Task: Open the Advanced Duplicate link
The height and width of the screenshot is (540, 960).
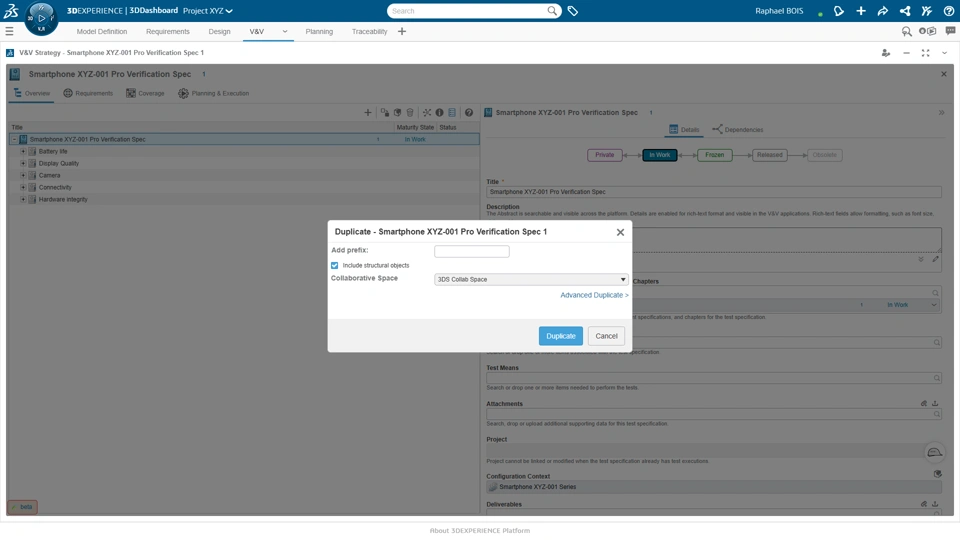Action: [594, 295]
